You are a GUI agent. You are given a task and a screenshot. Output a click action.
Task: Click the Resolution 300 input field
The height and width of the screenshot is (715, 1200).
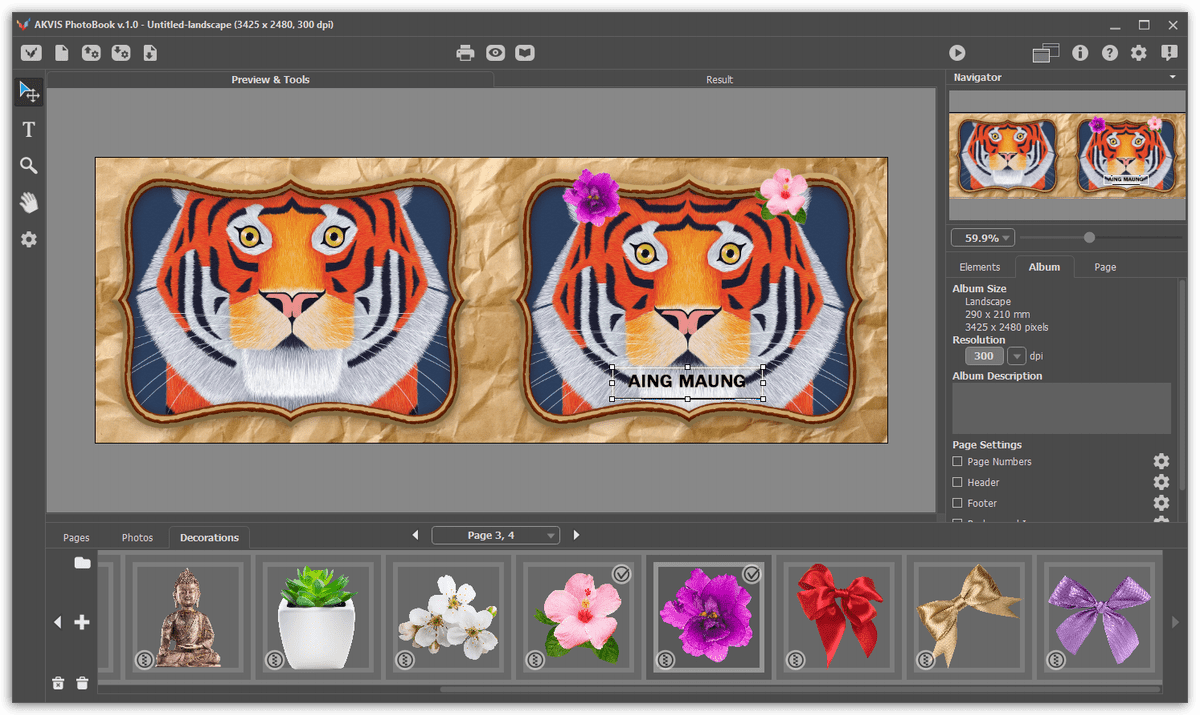[984, 356]
